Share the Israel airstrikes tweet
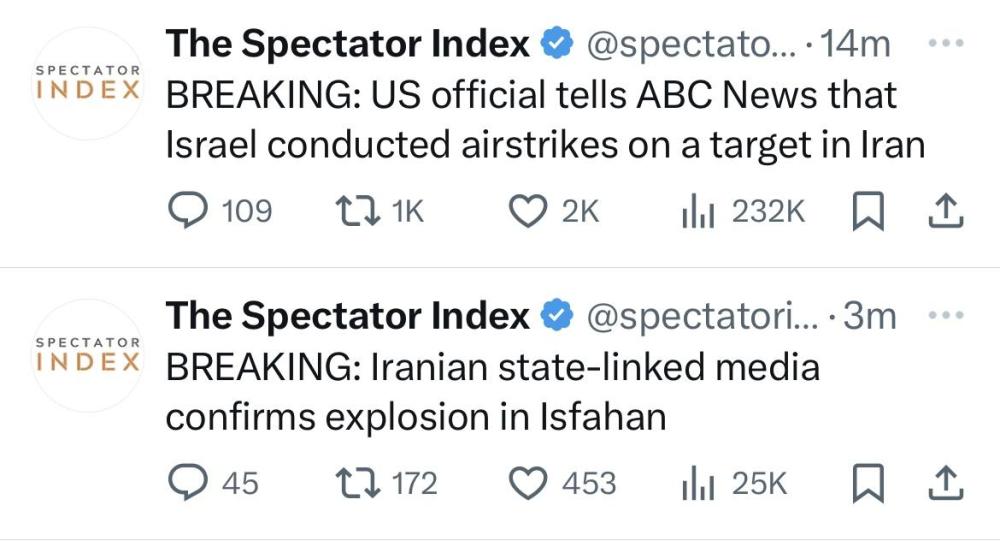Image resolution: width=1000 pixels, height=547 pixels. click(945, 211)
